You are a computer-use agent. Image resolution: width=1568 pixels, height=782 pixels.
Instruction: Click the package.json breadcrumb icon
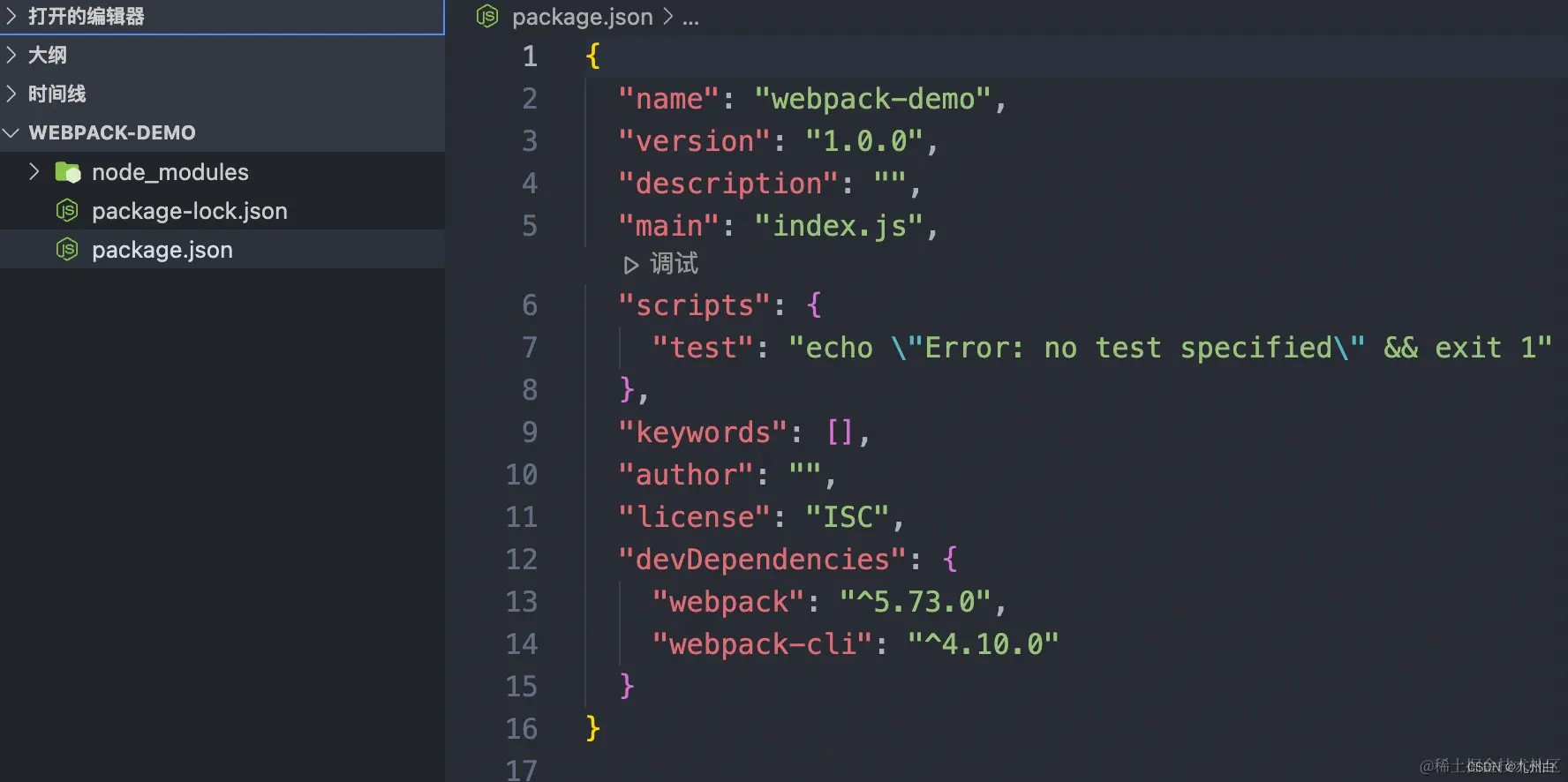click(487, 16)
